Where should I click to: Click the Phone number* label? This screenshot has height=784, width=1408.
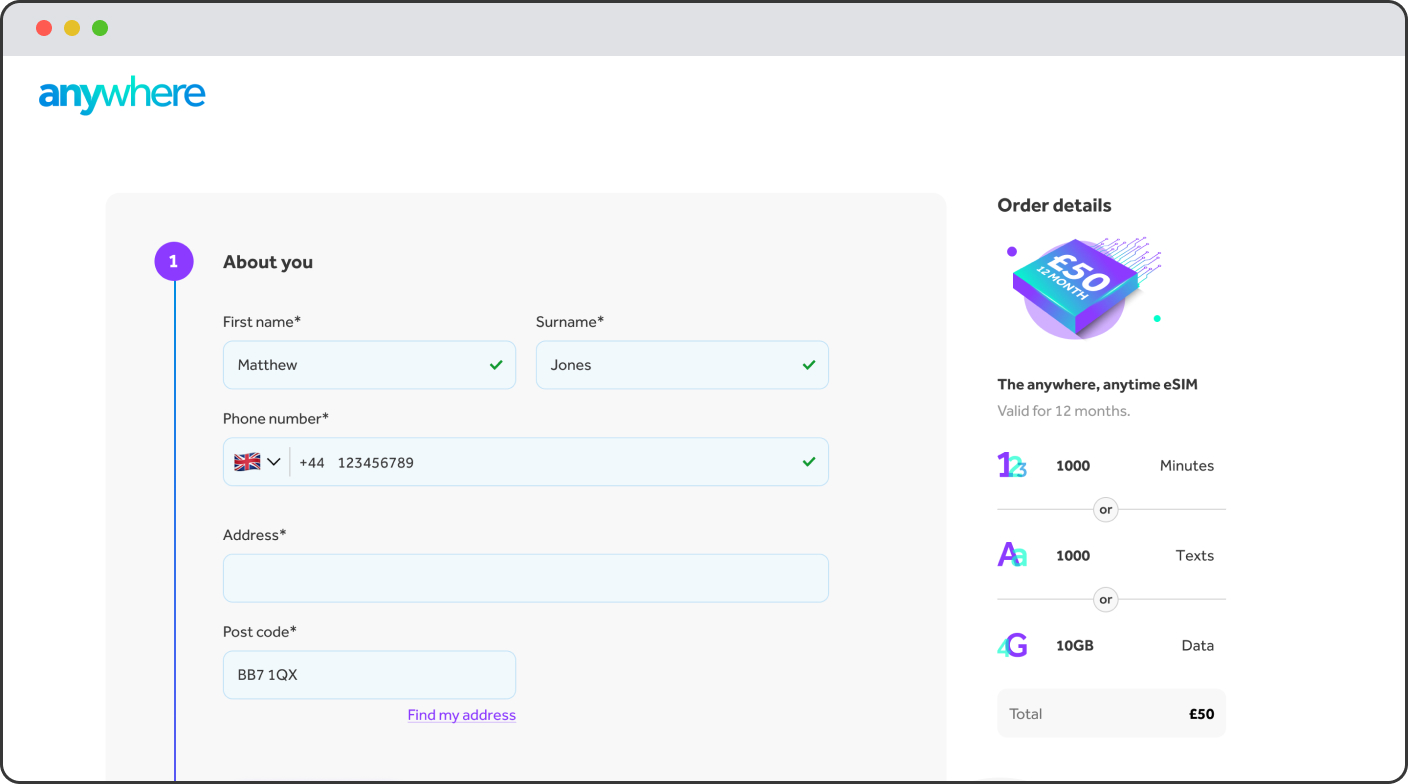click(x=276, y=419)
